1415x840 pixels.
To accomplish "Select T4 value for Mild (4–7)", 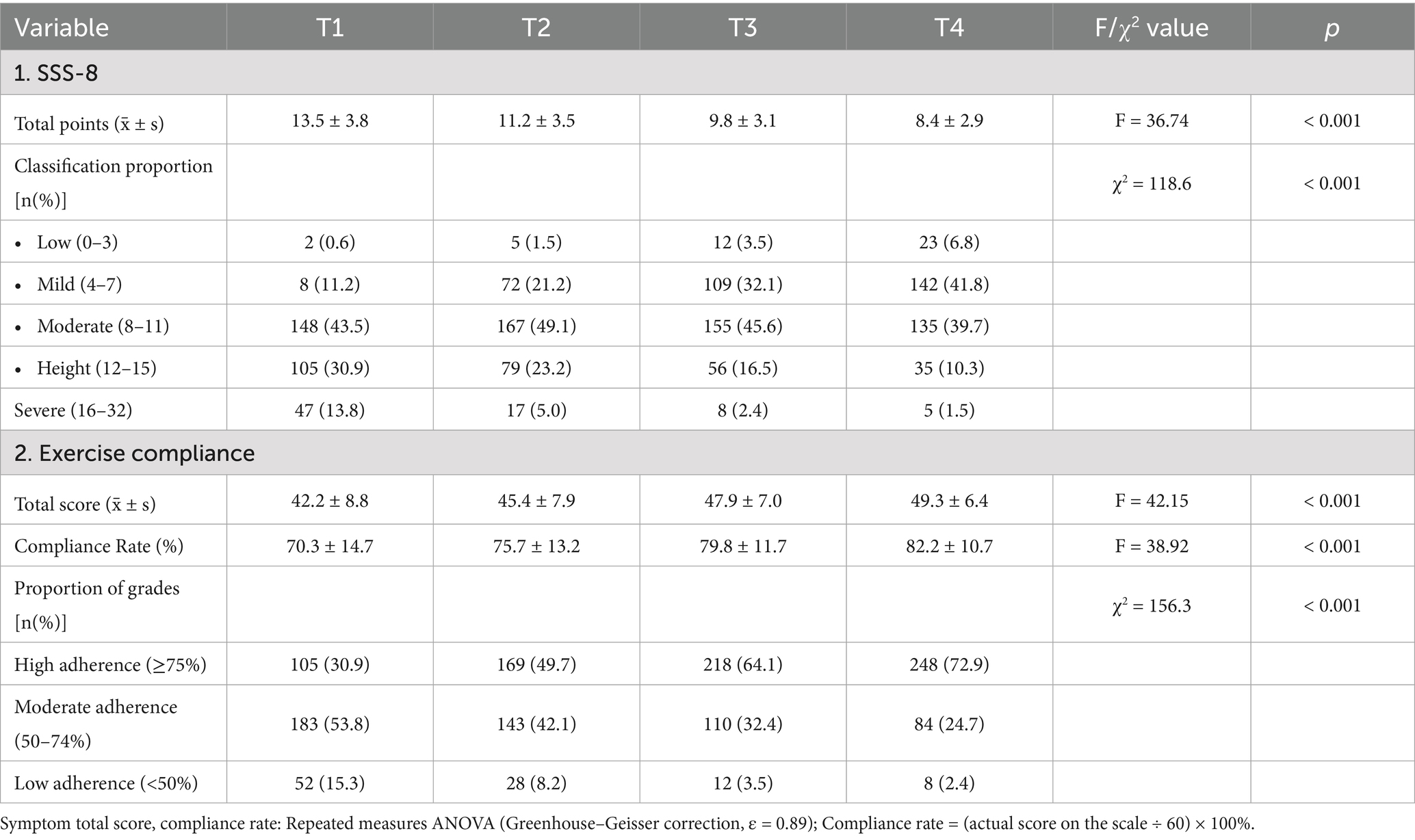I will pos(949,284).
